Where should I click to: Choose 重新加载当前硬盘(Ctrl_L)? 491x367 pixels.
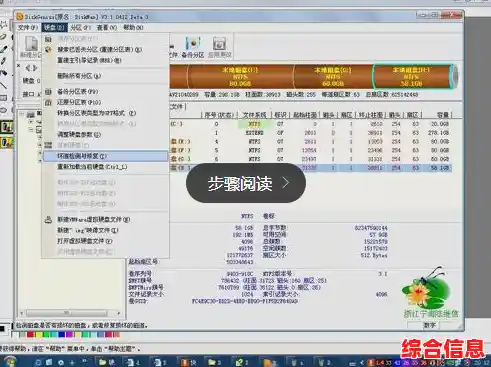[x=105, y=167]
